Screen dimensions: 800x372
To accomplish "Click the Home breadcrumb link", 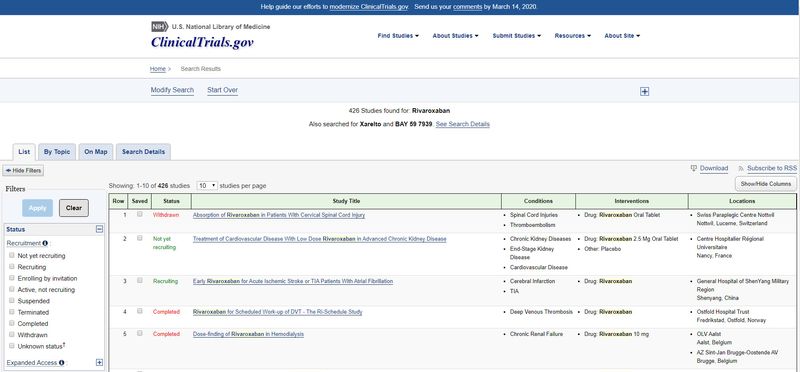I will click(x=158, y=69).
